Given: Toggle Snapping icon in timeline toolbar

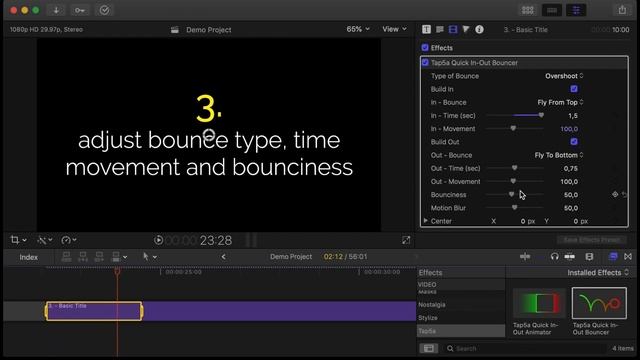Looking at the screenshot, I should pyautogui.click(x=569, y=256).
